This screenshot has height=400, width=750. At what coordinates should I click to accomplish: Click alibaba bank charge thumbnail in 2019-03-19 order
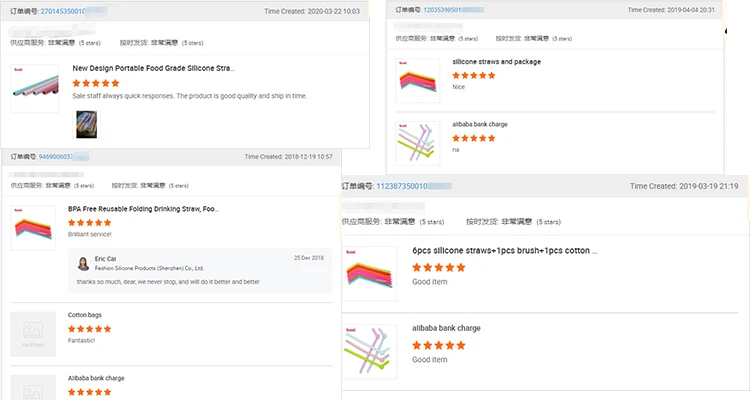point(369,352)
